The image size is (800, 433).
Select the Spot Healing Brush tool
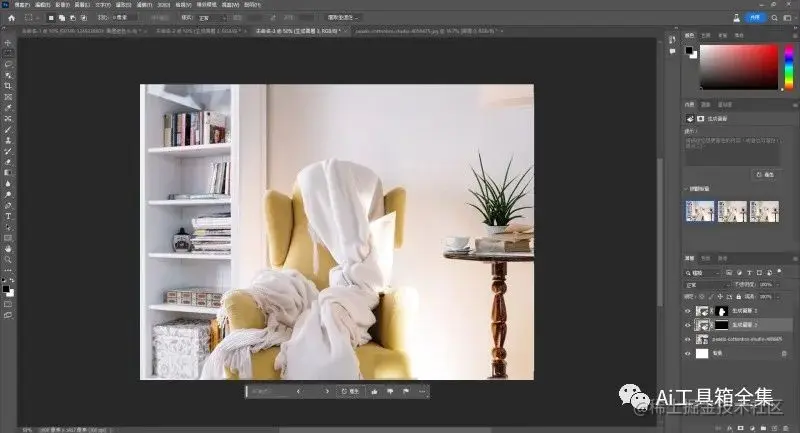8,118
